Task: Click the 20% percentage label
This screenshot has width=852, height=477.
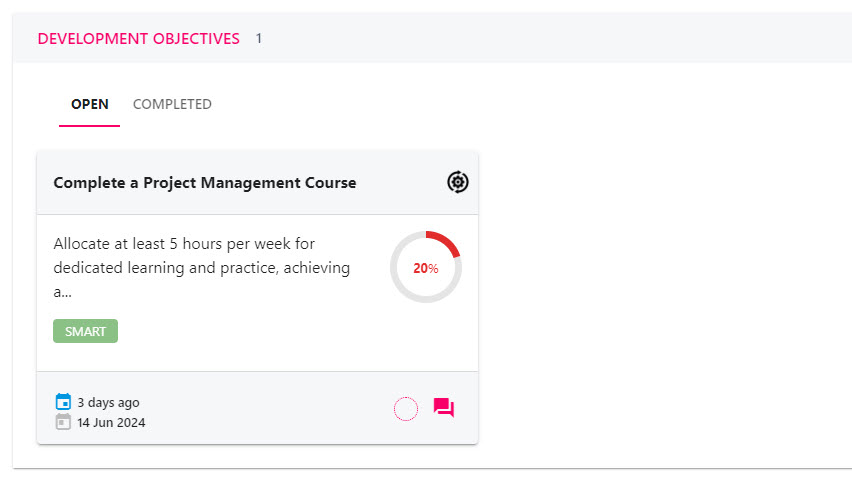Action: point(425,268)
